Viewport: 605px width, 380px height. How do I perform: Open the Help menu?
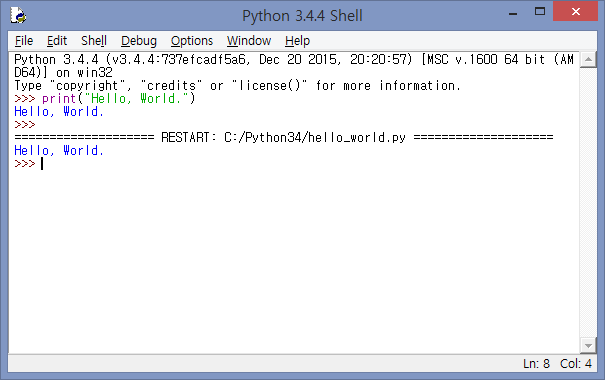point(297,41)
